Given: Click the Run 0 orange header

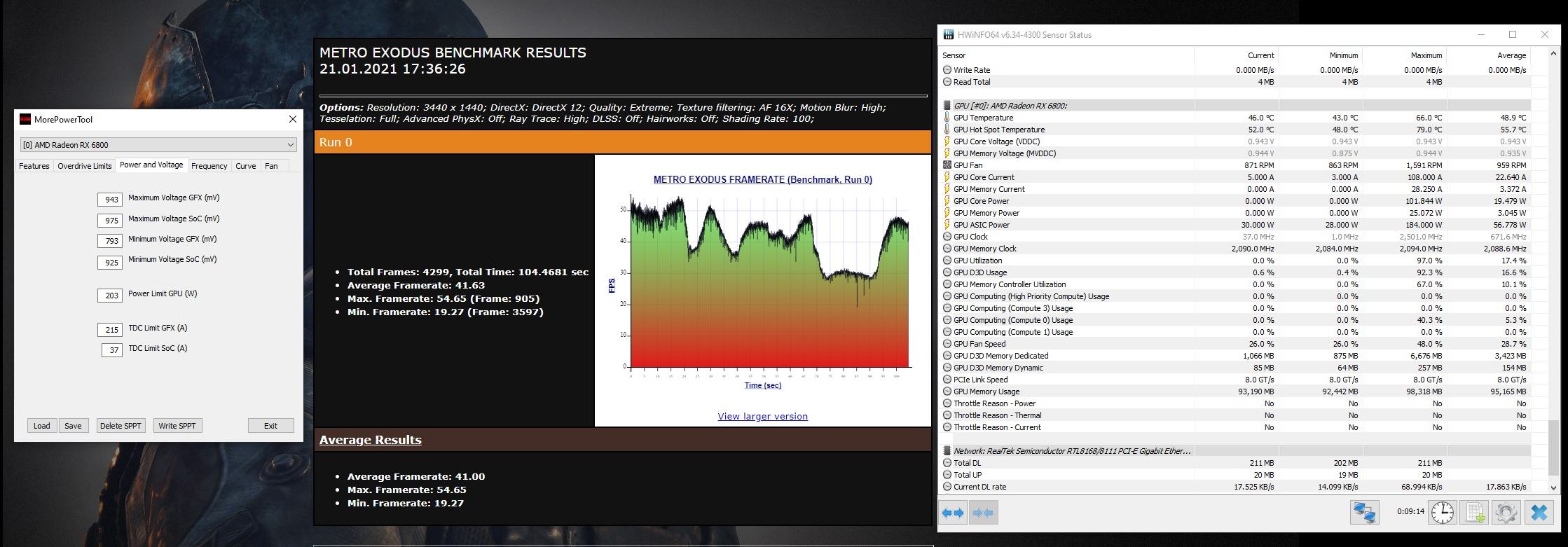Looking at the screenshot, I should (x=622, y=142).
